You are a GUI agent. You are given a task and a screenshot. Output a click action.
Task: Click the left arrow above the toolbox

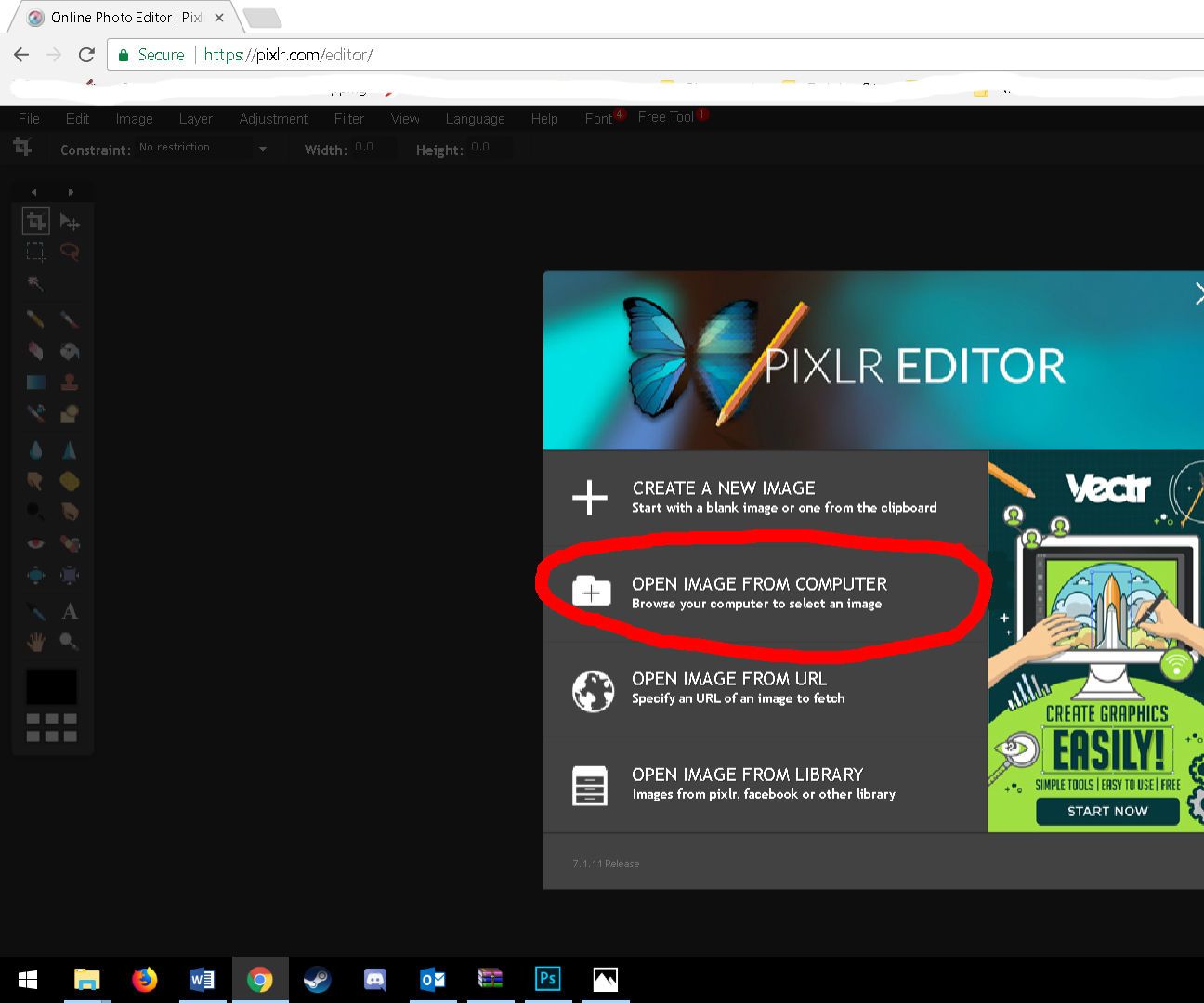tap(34, 192)
